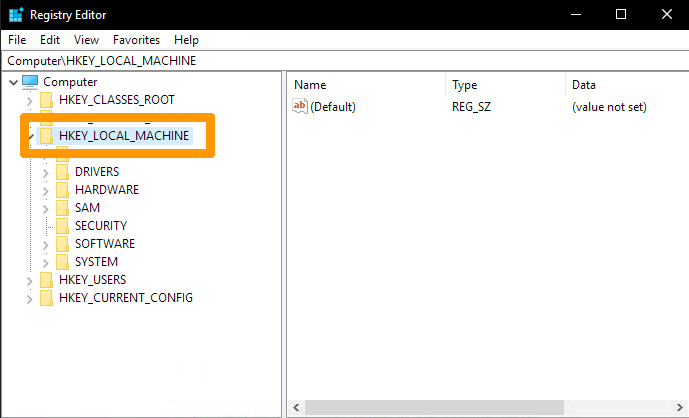The image size is (689, 418).
Task: Click the HARDWARE folder icon
Action: [63, 190]
